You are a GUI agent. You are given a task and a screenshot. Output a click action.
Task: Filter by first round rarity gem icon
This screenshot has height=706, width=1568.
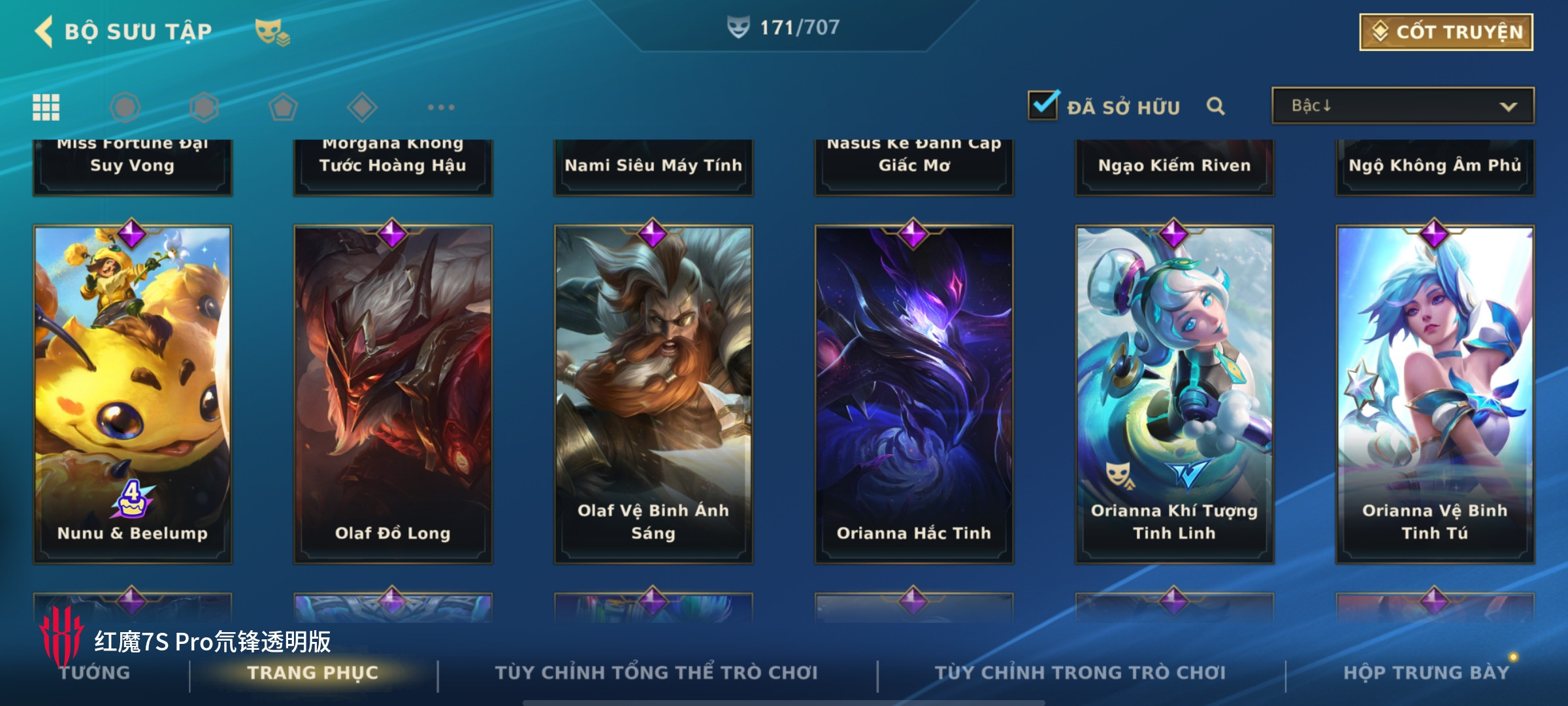pos(125,107)
